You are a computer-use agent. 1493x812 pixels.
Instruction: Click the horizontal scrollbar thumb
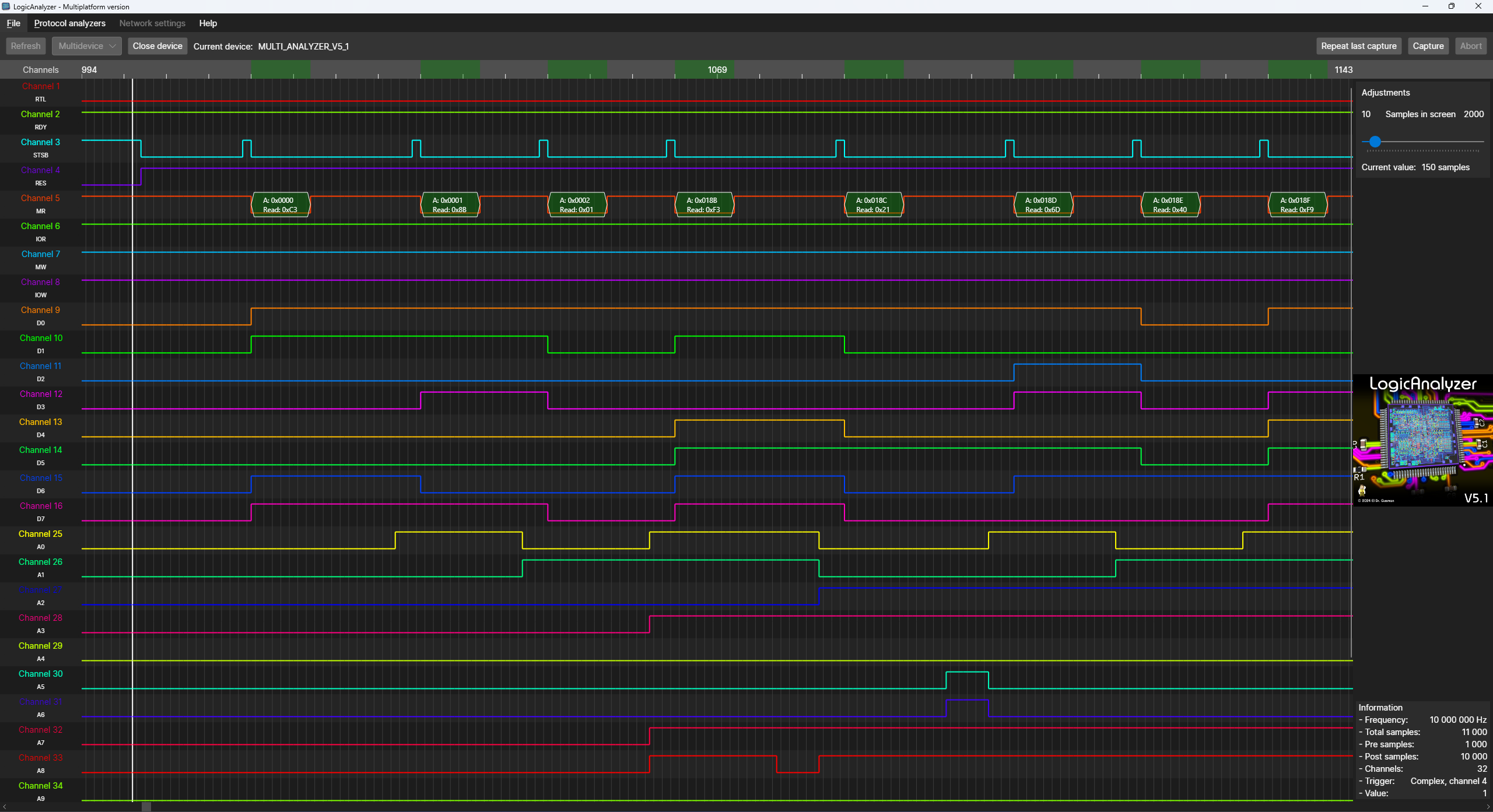[x=146, y=807]
